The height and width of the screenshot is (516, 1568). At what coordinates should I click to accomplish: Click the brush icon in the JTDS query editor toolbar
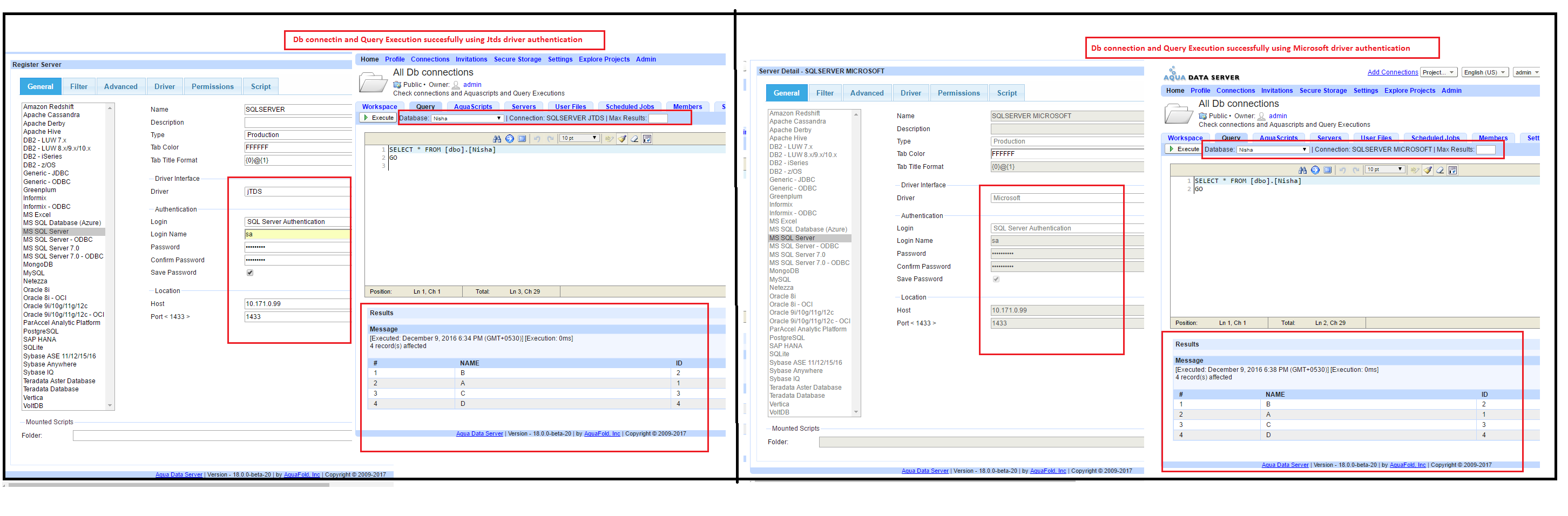(622, 139)
